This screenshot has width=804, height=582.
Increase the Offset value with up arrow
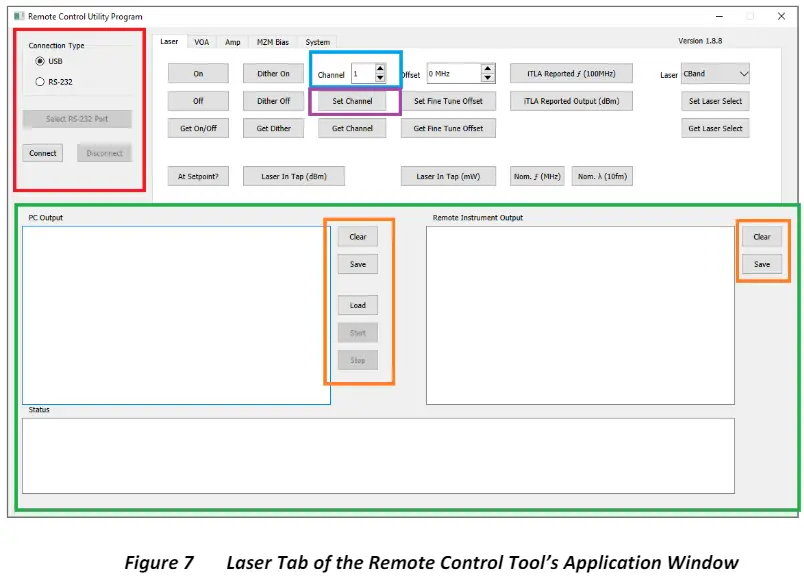tap(488, 69)
